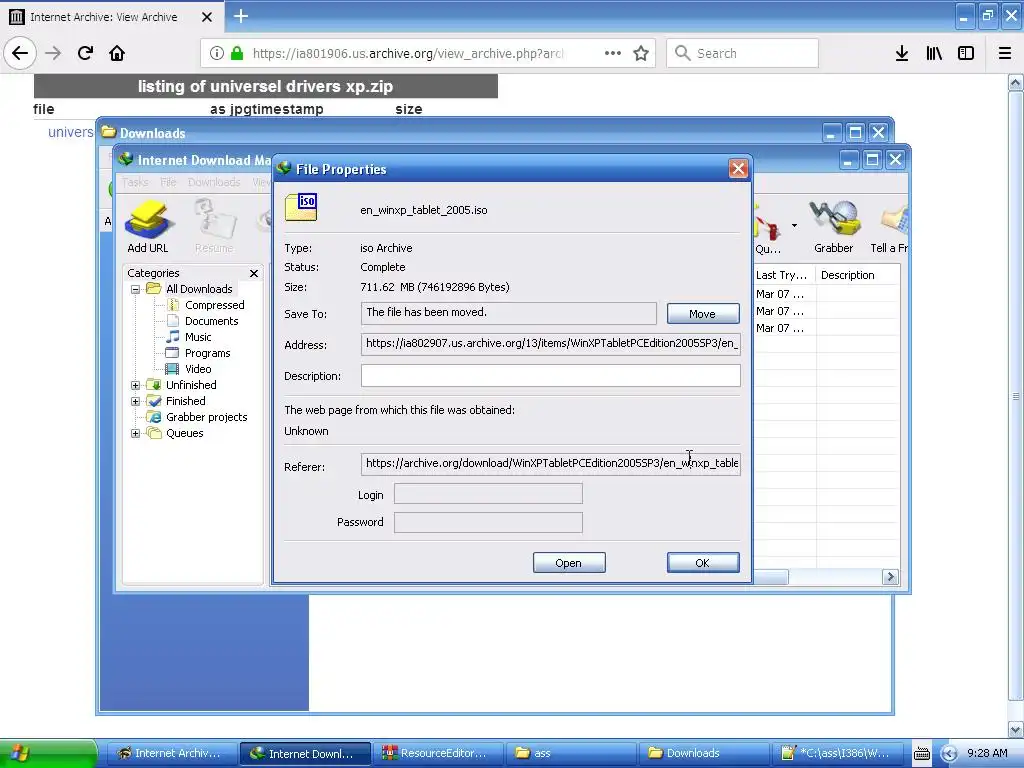Switch to ResourceEditor taskbar button
Screen dimensions: 1024x768
click(438, 754)
